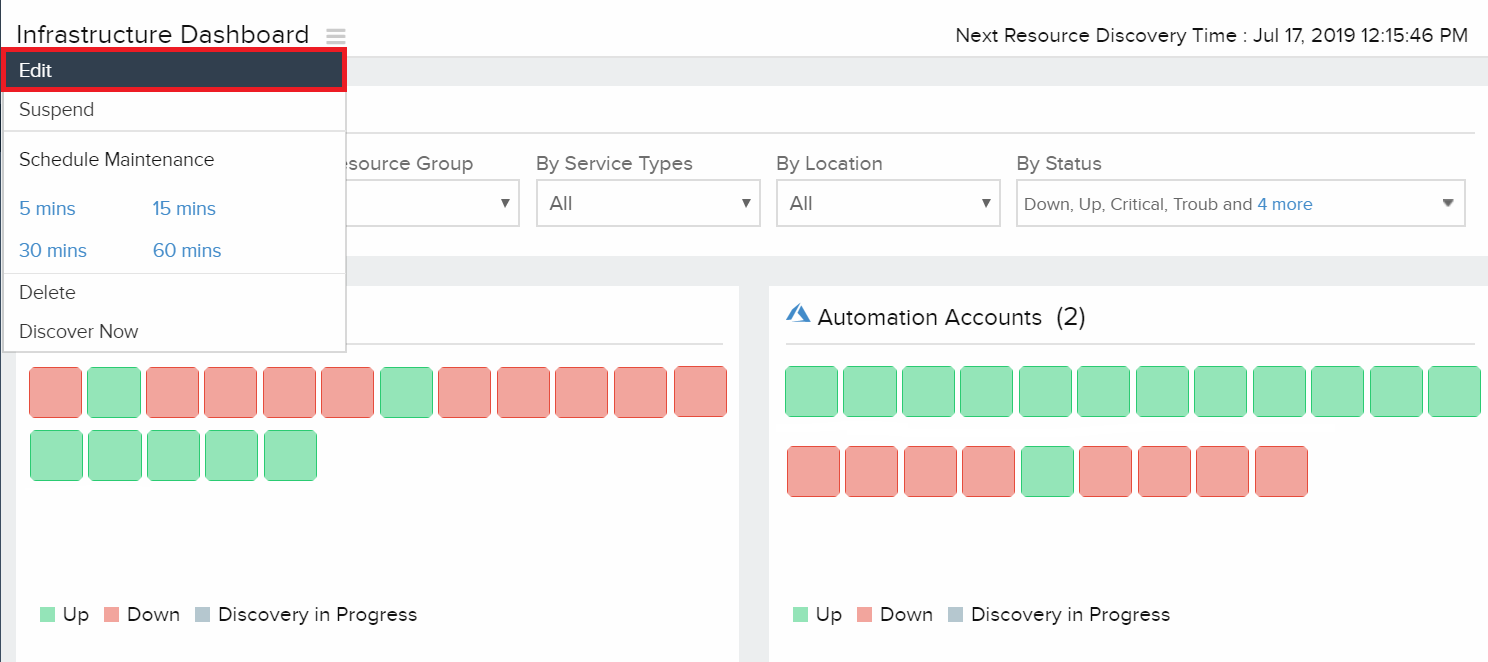Click the hamburger menu icon beside Infrastructure Dashboard
Image resolution: width=1488 pixels, height=662 pixels.
[336, 37]
